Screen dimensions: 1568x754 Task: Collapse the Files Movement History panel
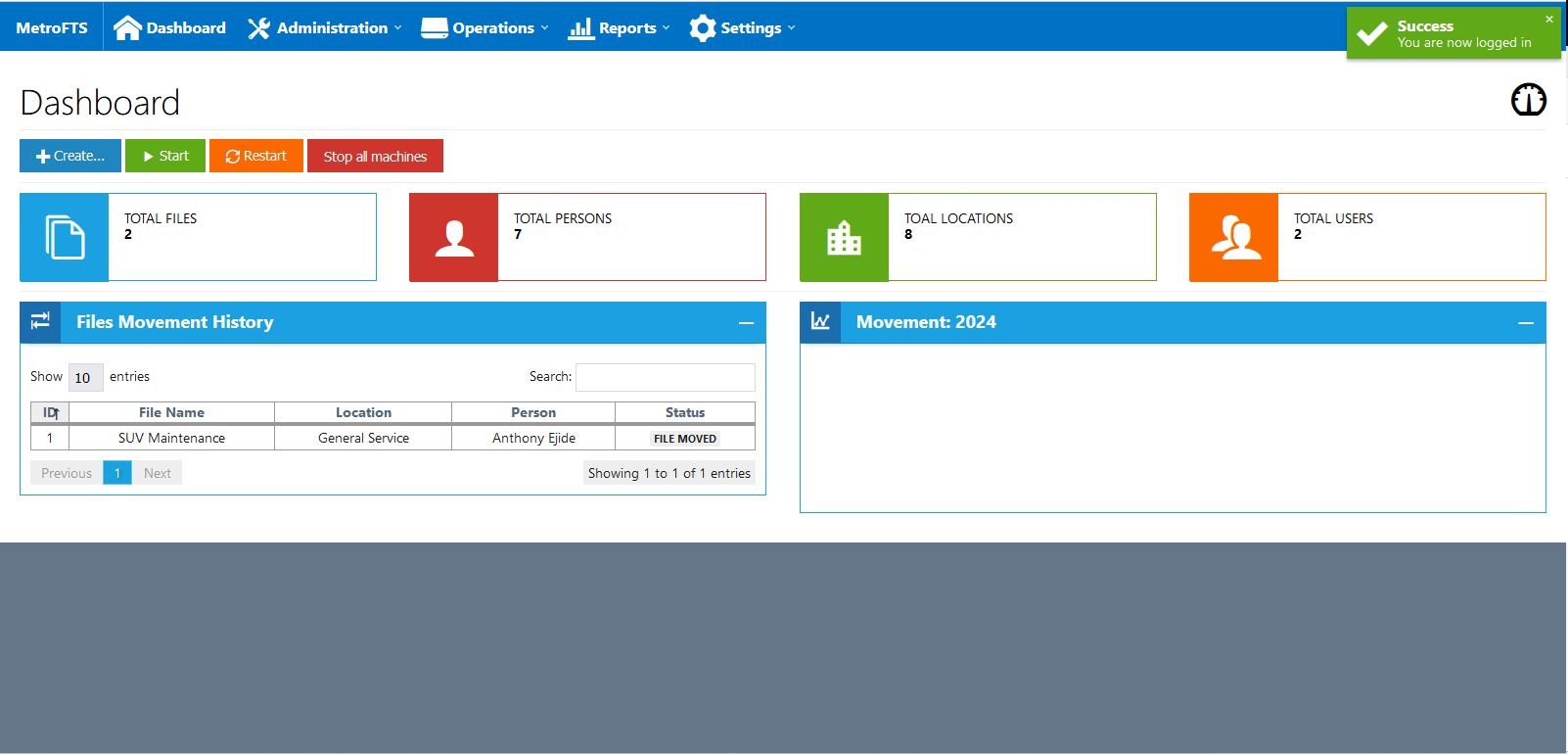click(x=747, y=322)
